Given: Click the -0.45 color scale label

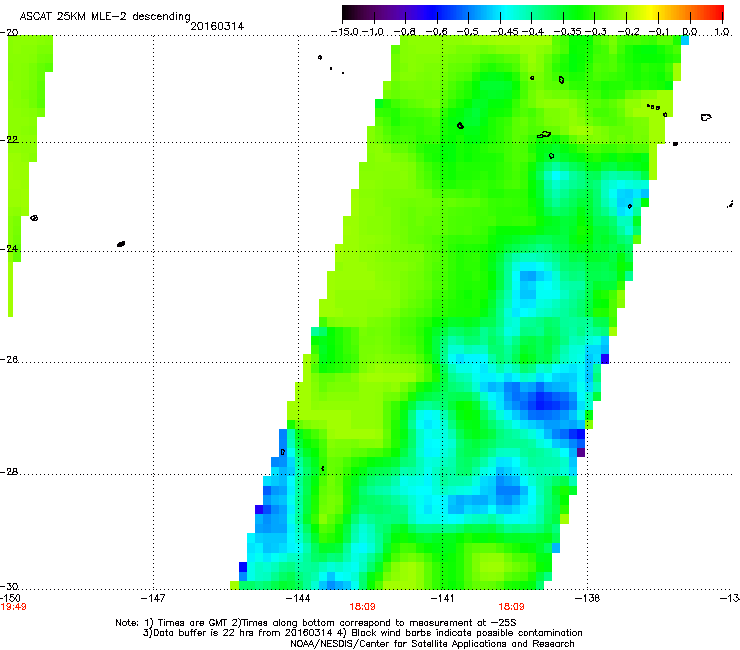Looking at the screenshot, I should (504, 32).
